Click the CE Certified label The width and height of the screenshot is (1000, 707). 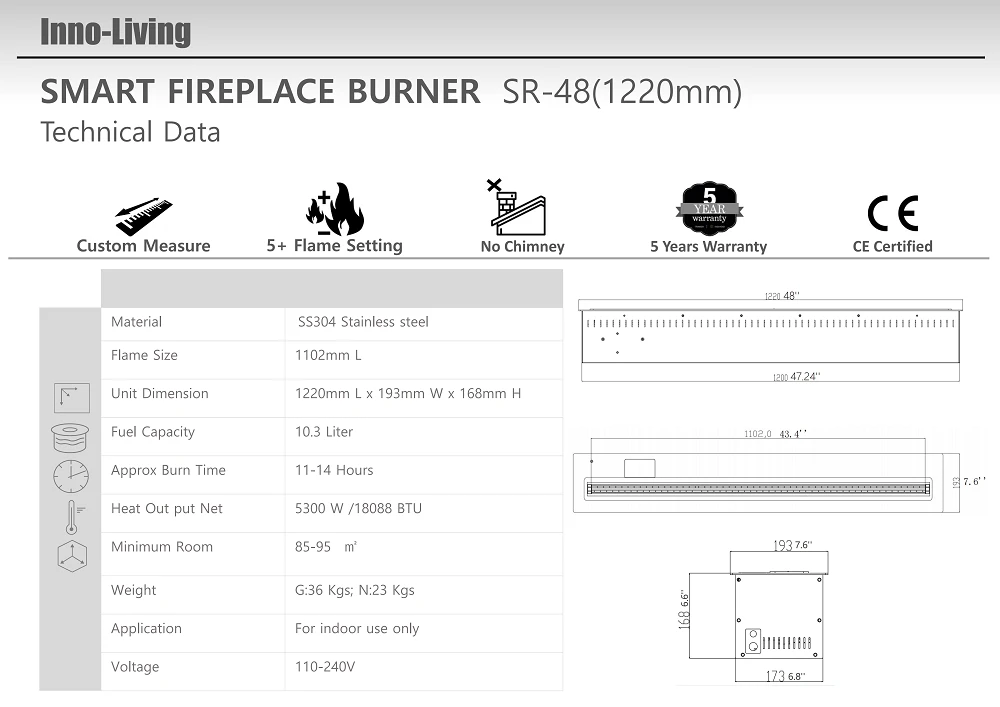[892, 246]
